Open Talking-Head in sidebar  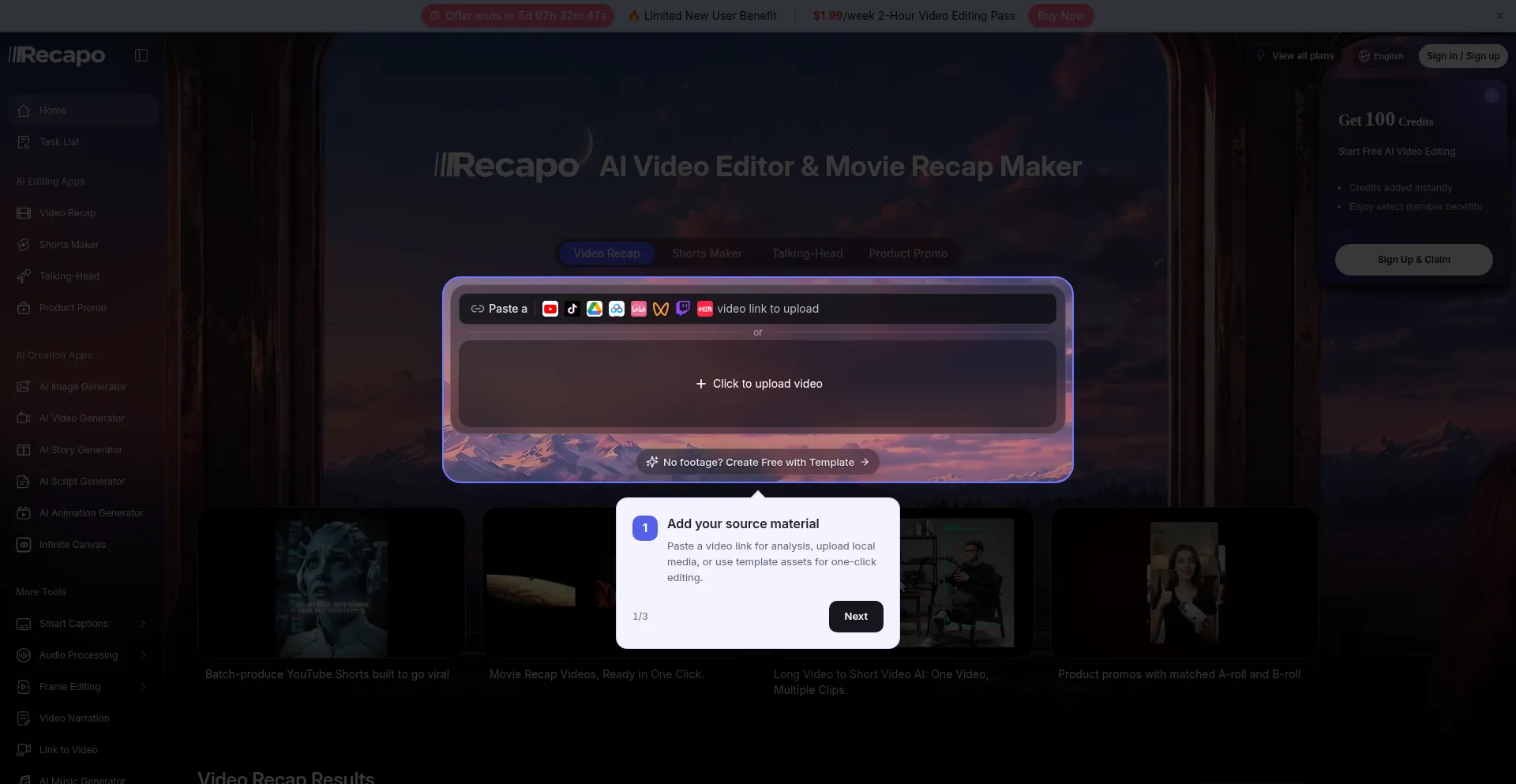click(83, 276)
